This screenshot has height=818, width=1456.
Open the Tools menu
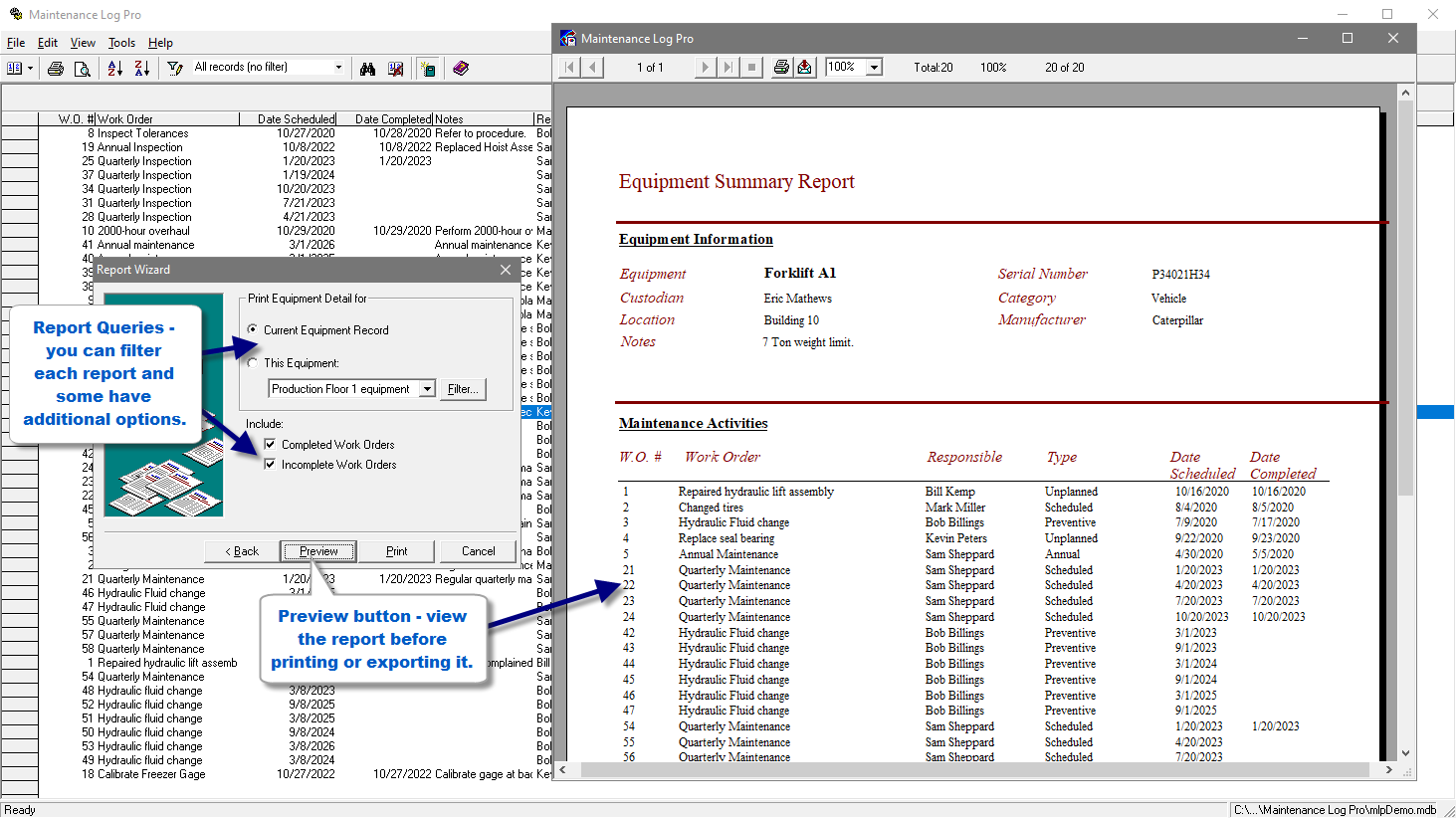121,43
